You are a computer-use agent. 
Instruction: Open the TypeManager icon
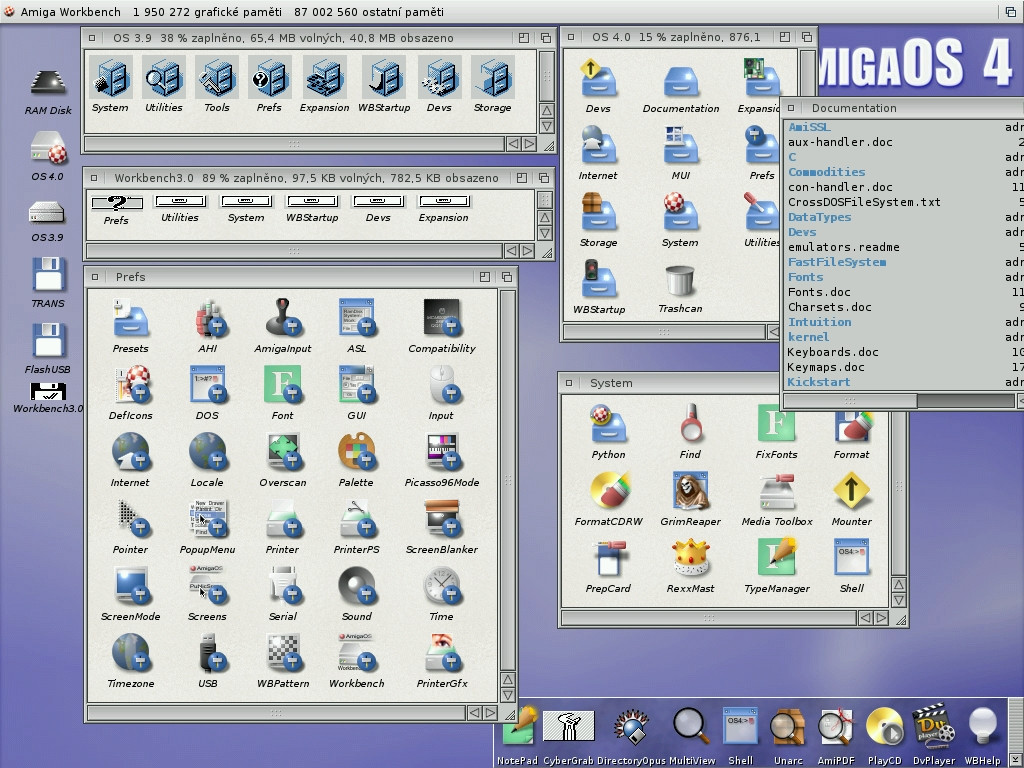pyautogui.click(x=777, y=560)
